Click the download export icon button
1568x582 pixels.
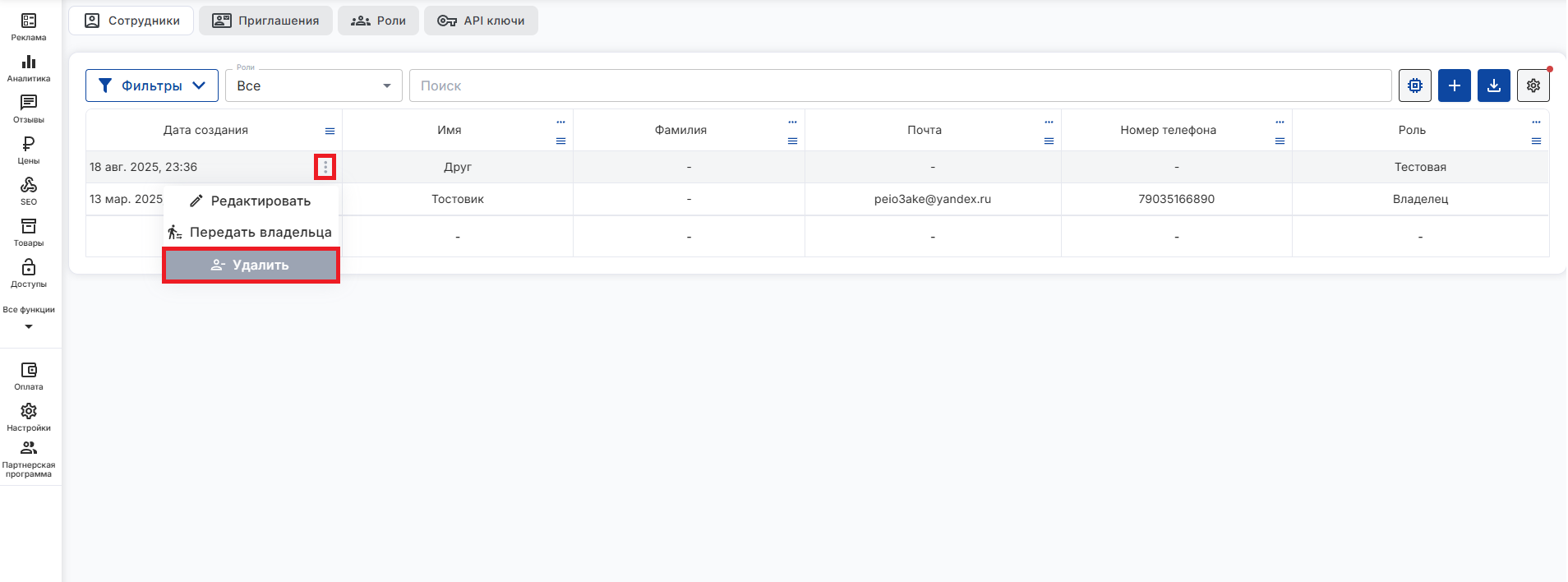click(1493, 85)
